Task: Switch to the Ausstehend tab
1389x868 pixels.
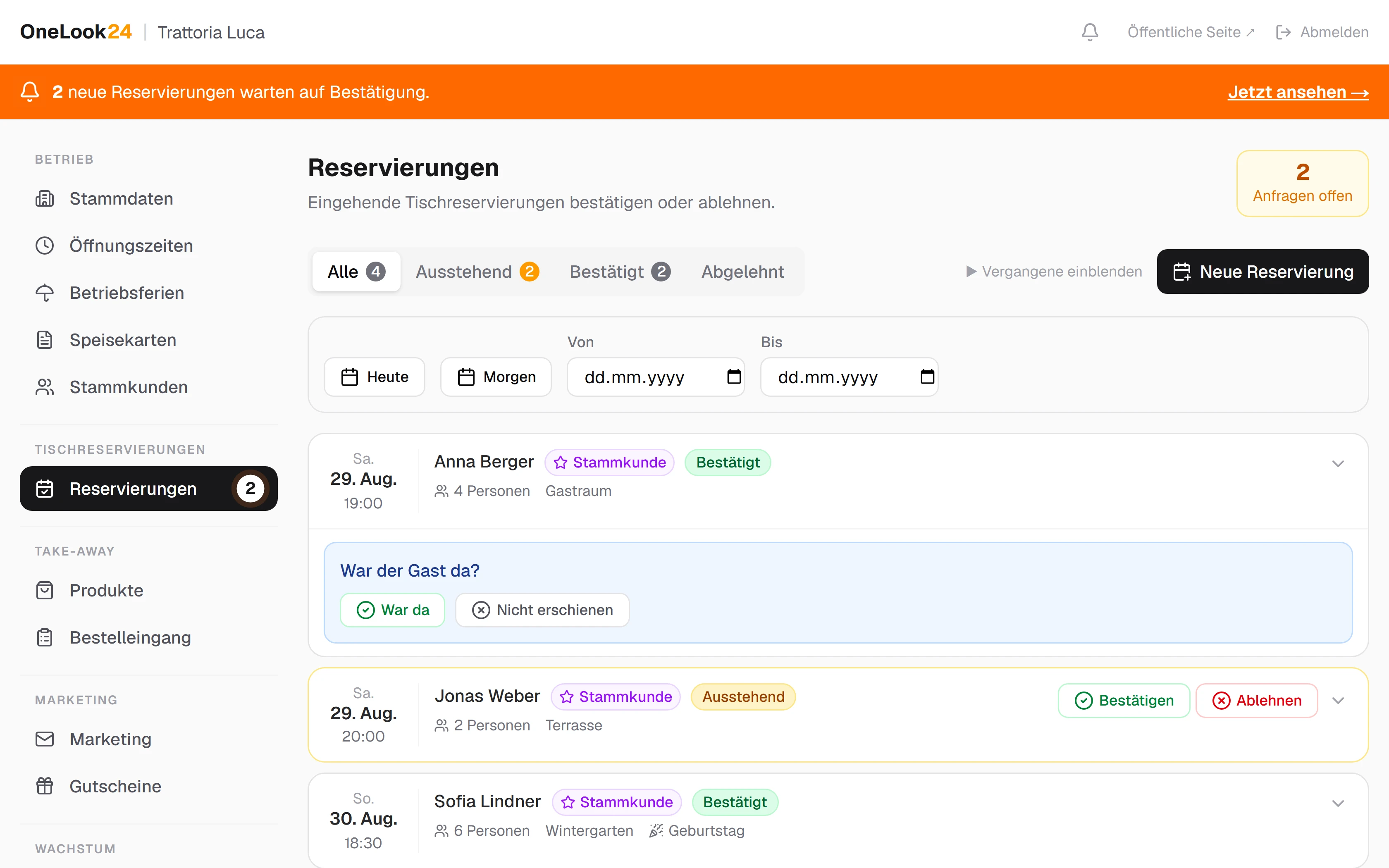Action: pyautogui.click(x=477, y=272)
